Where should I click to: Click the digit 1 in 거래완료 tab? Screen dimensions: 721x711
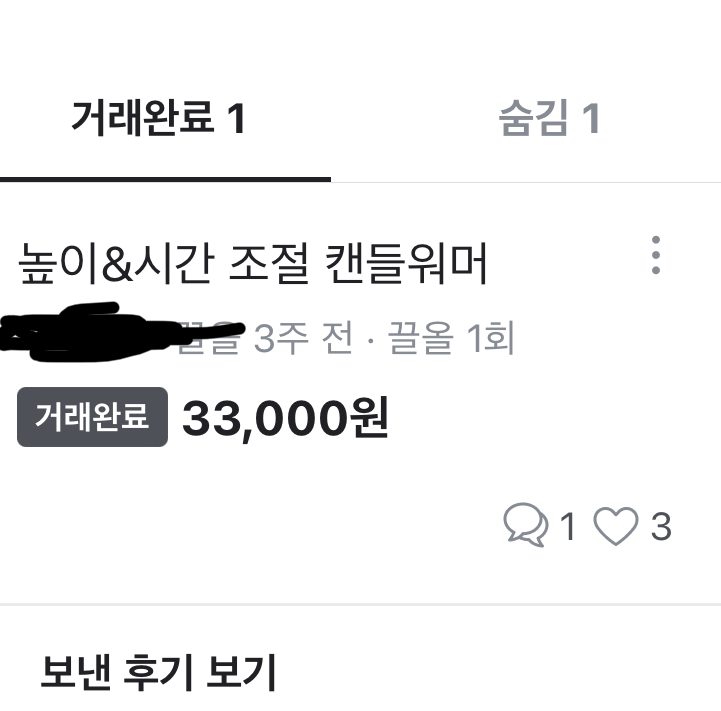point(237,119)
